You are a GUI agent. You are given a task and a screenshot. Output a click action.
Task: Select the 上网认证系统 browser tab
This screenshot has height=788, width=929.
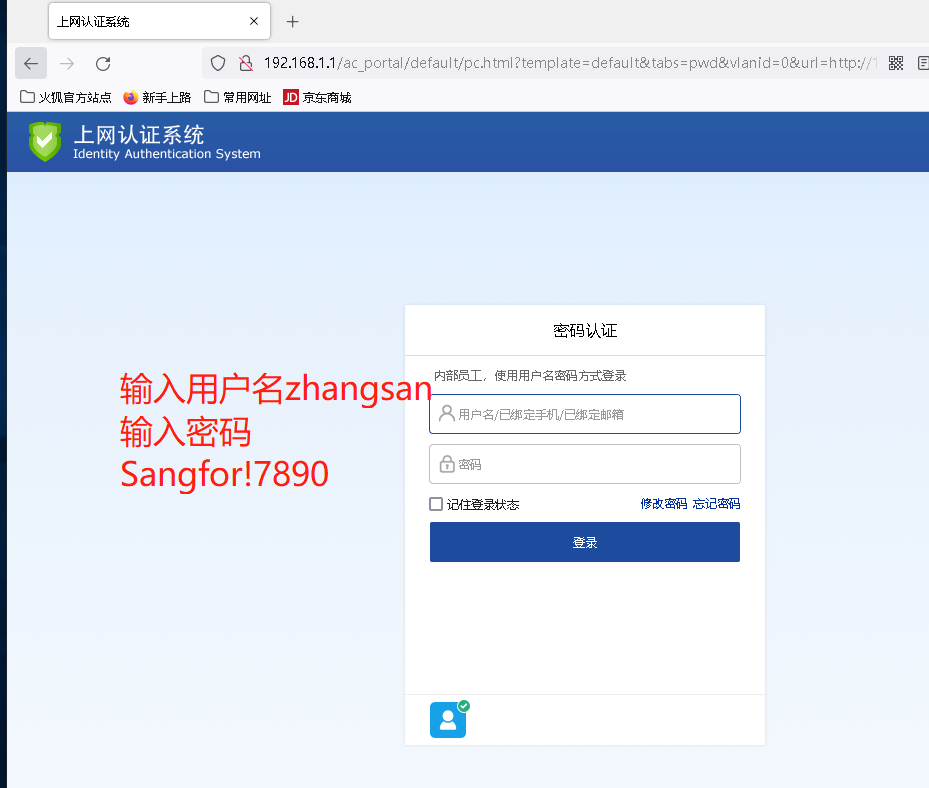140,21
